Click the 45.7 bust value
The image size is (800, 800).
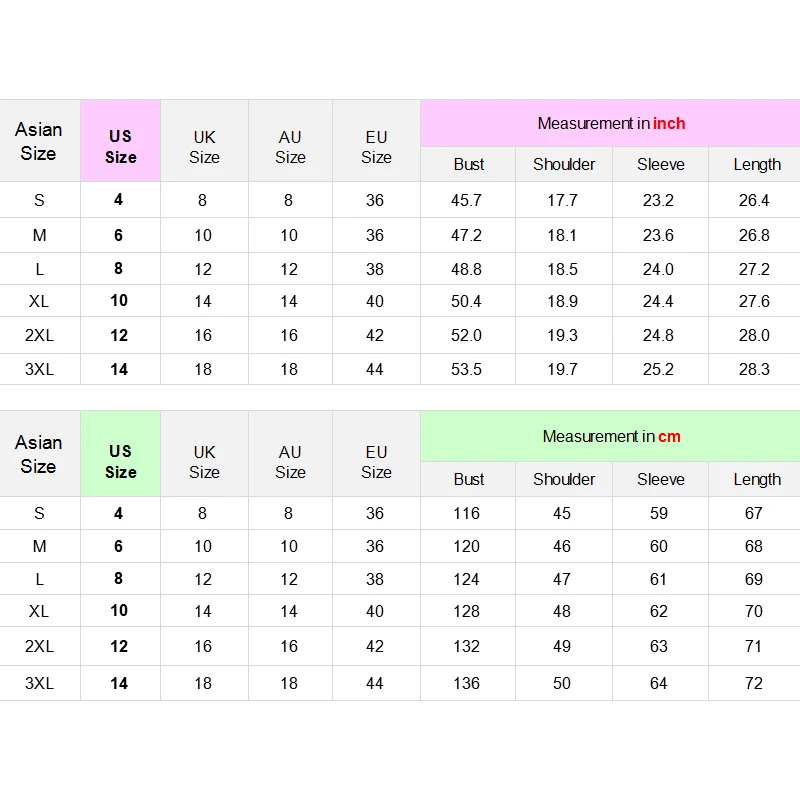[466, 200]
